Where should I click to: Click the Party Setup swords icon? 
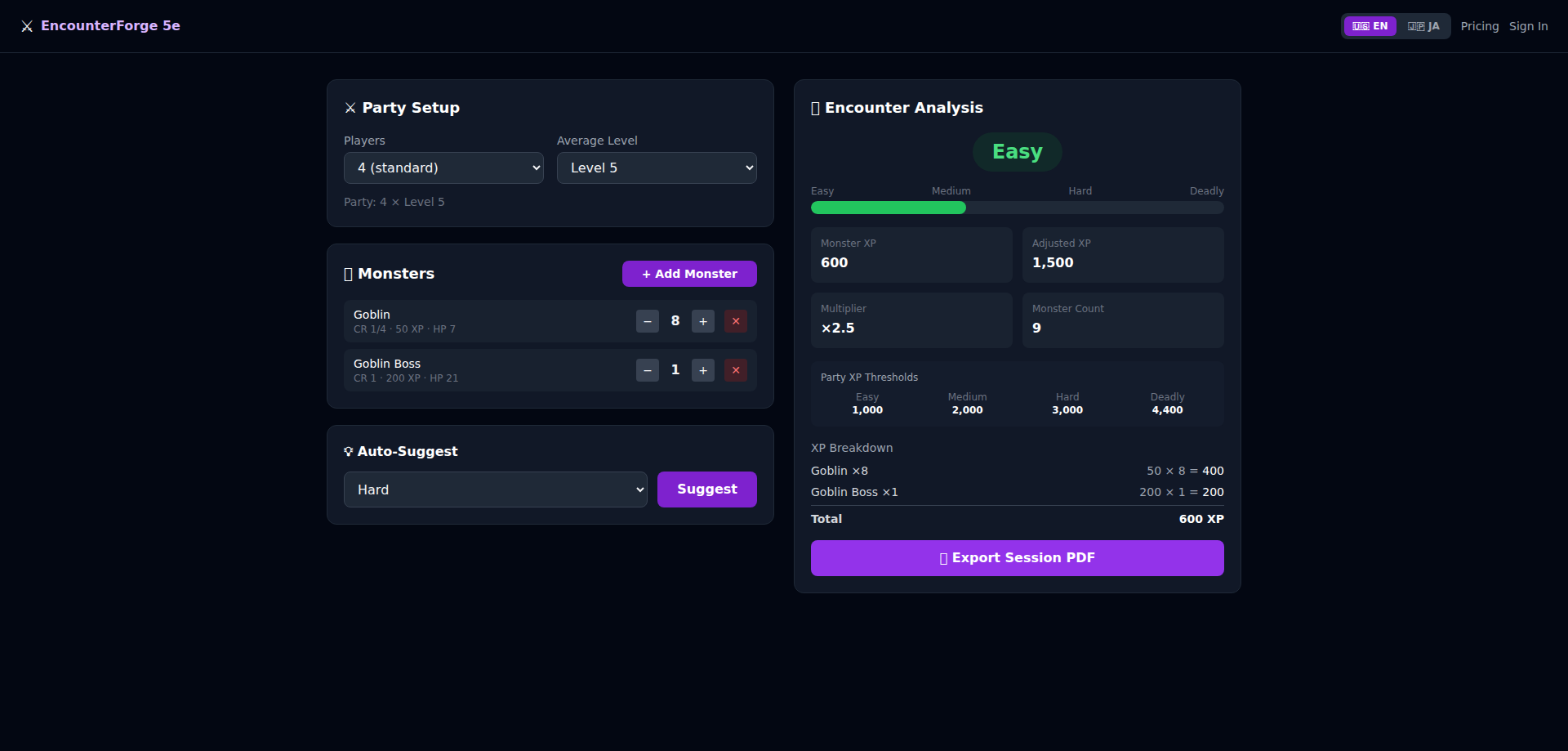[350, 108]
